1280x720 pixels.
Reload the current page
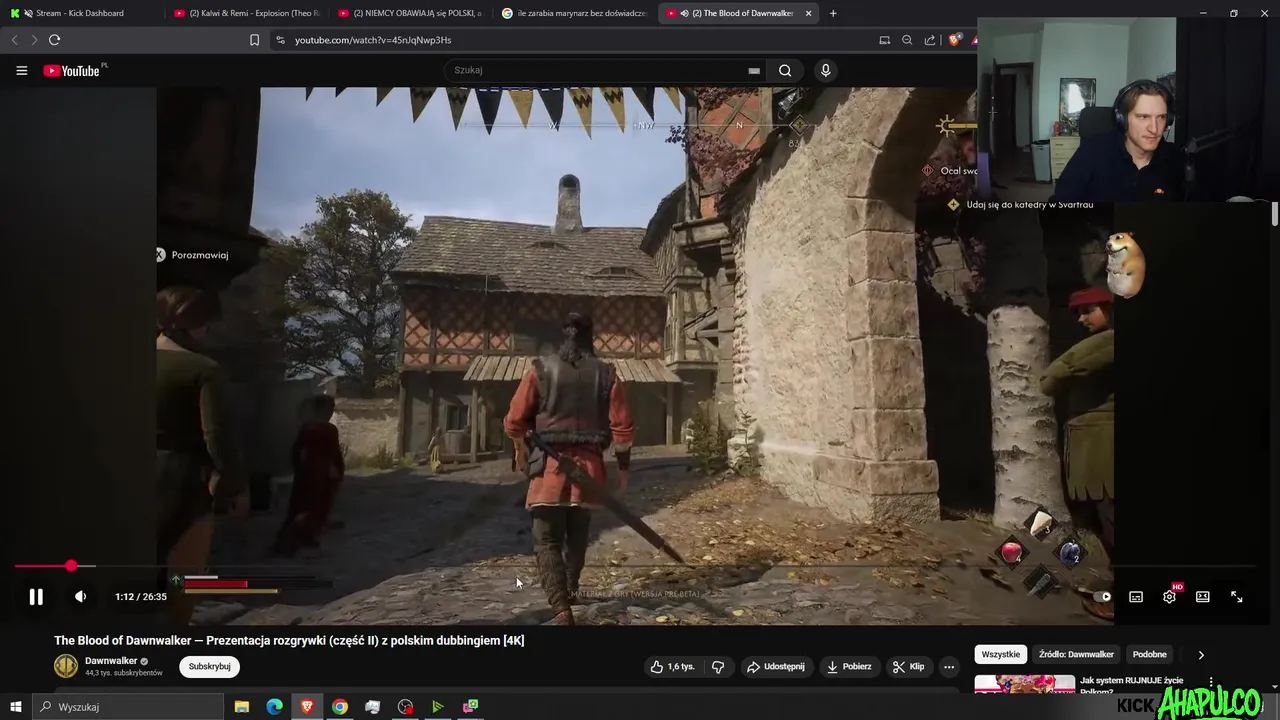pos(55,40)
